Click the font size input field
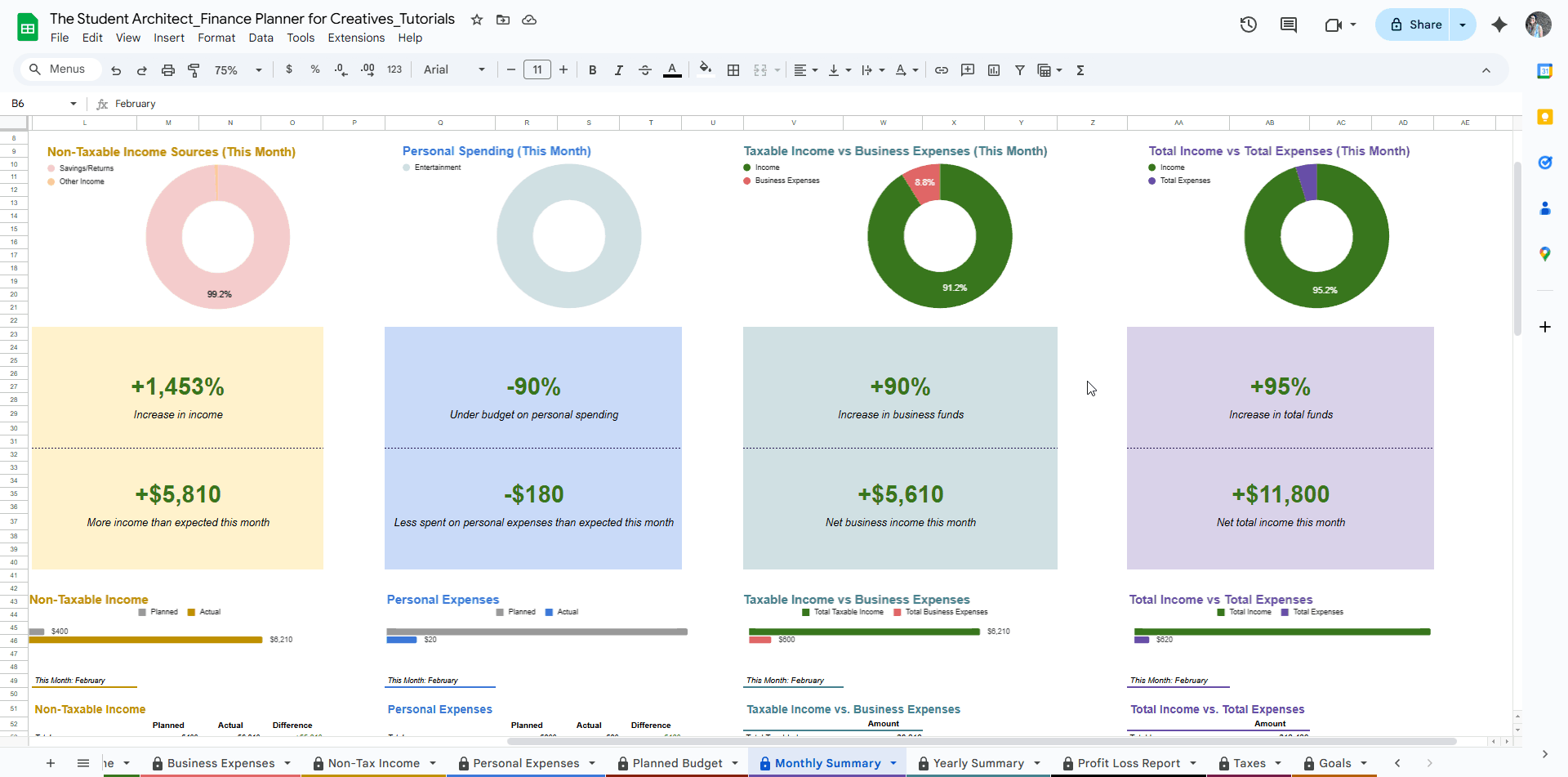 (537, 70)
